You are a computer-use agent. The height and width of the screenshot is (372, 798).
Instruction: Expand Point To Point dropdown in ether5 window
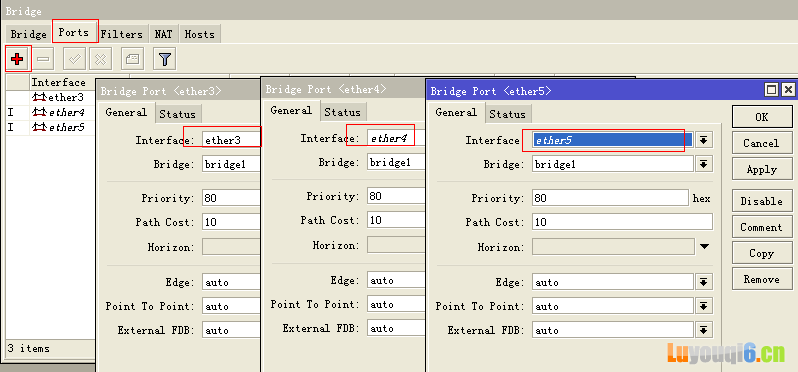(x=704, y=306)
